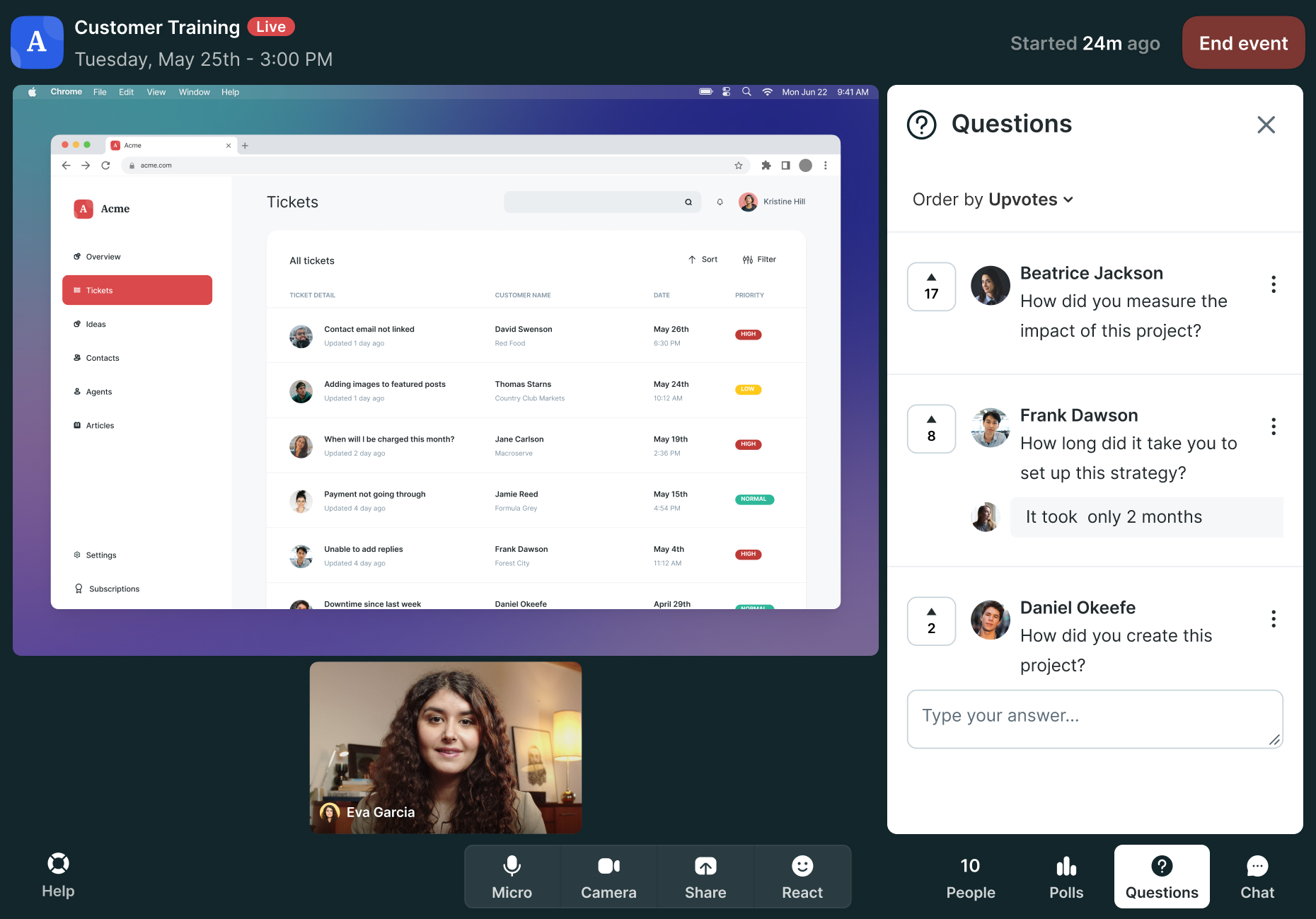Open more options for Beatrice Jackson's question

1274,284
